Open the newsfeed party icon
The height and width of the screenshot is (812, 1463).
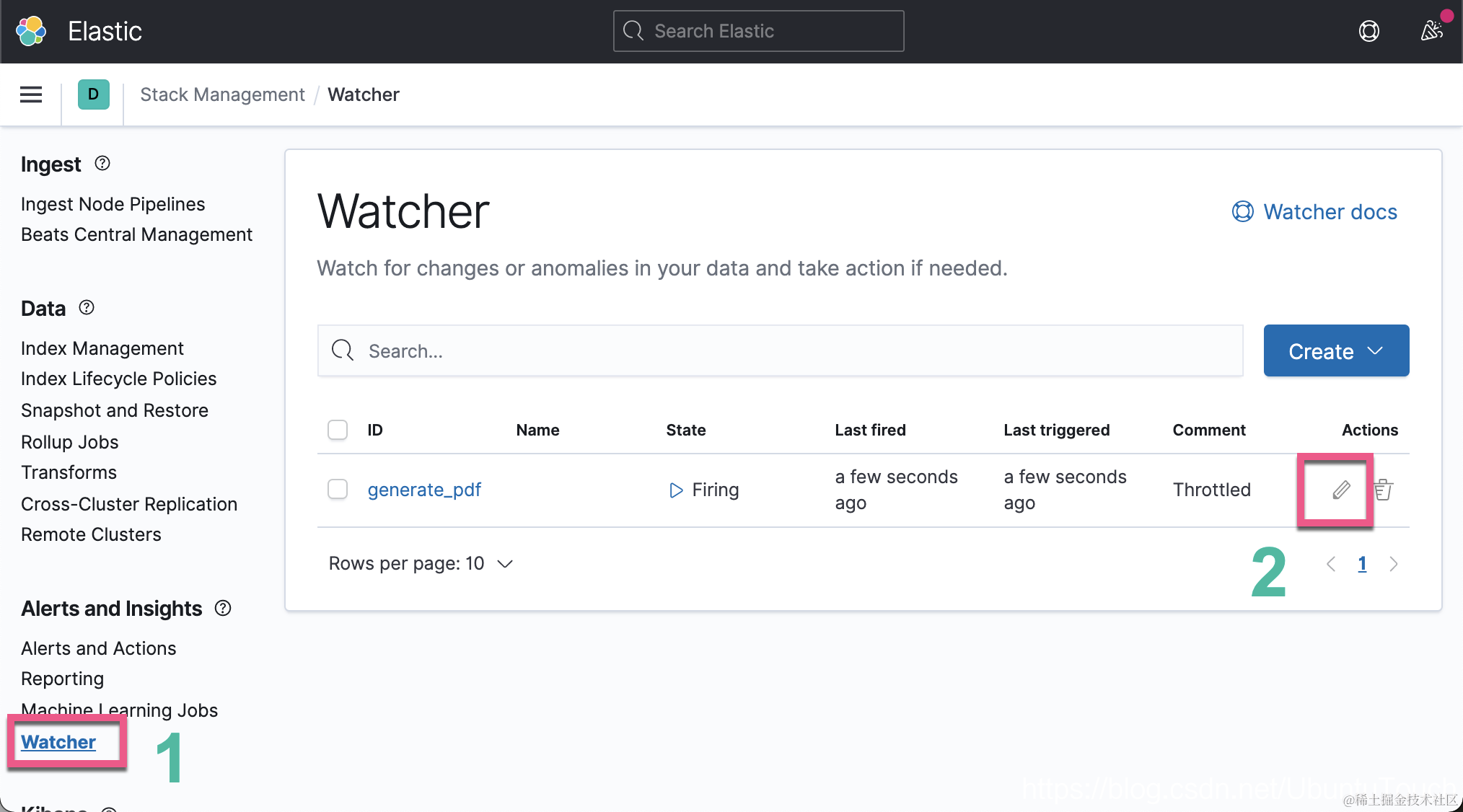point(1431,31)
